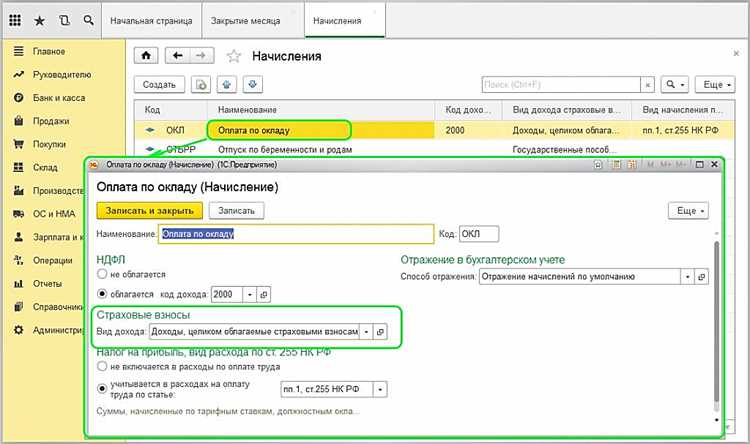Add Начисления to favorites with star
This screenshot has width=750, height=444.
pyautogui.click(x=234, y=56)
